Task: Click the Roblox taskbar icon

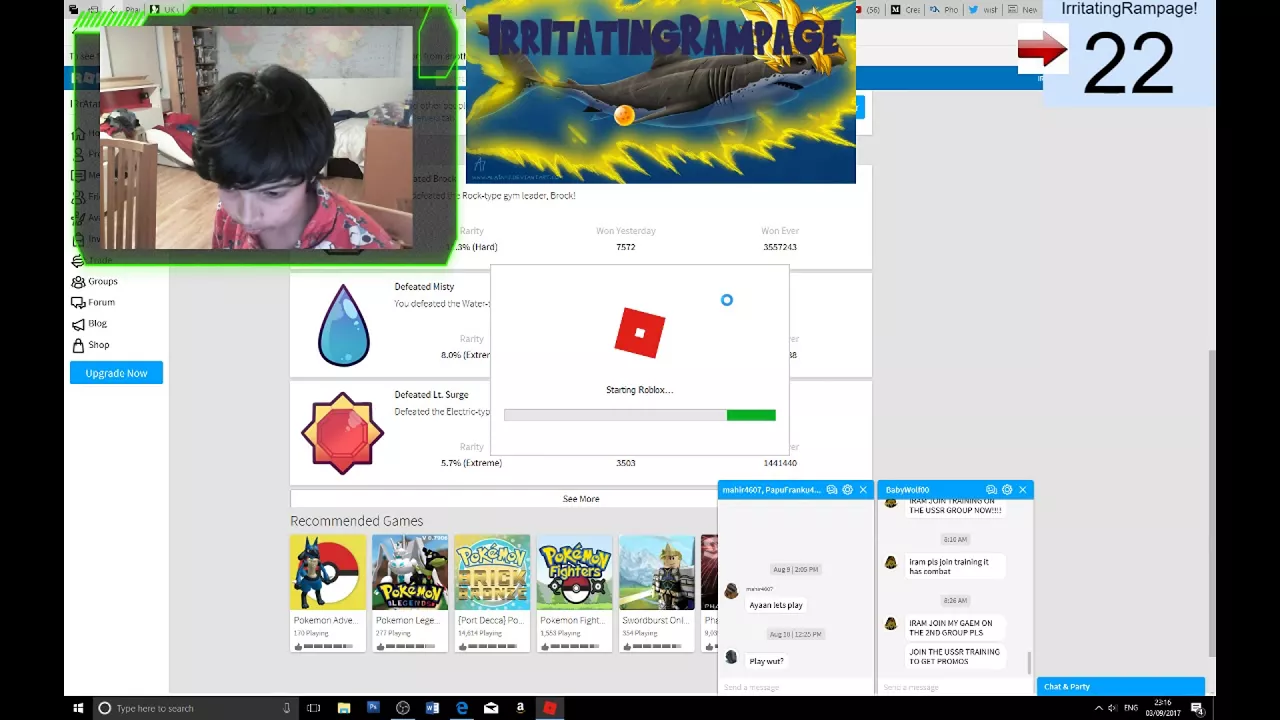Action: click(x=549, y=708)
